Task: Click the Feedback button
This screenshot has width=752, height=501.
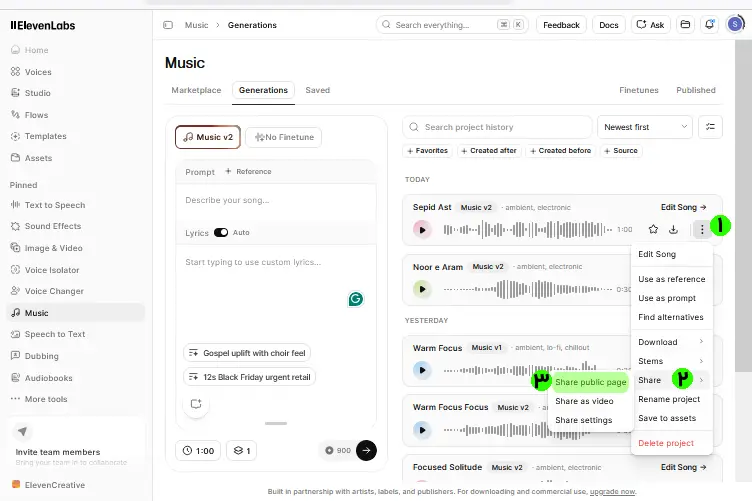Action: click(x=561, y=25)
